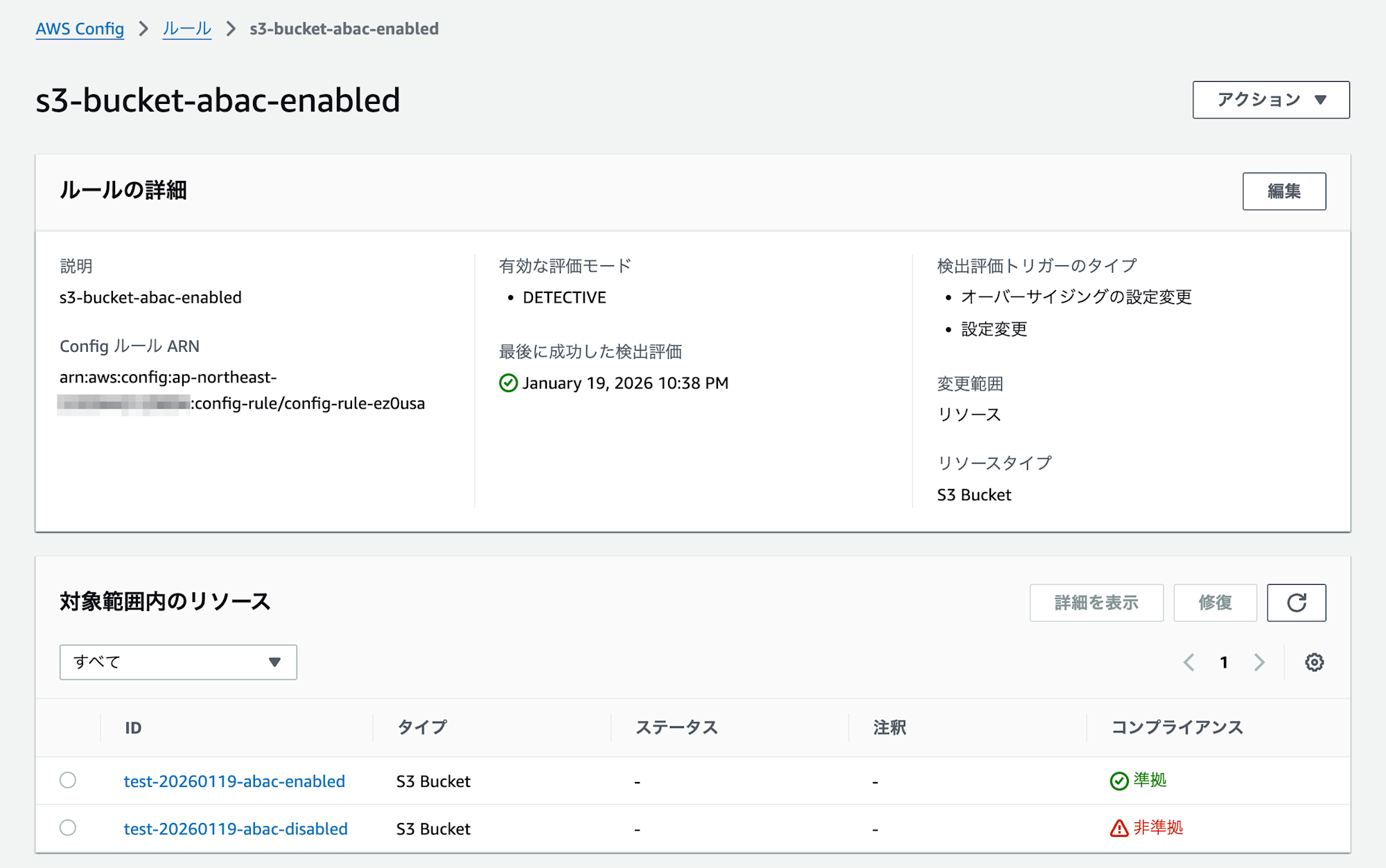Go to previous page arrow

tap(1189, 662)
